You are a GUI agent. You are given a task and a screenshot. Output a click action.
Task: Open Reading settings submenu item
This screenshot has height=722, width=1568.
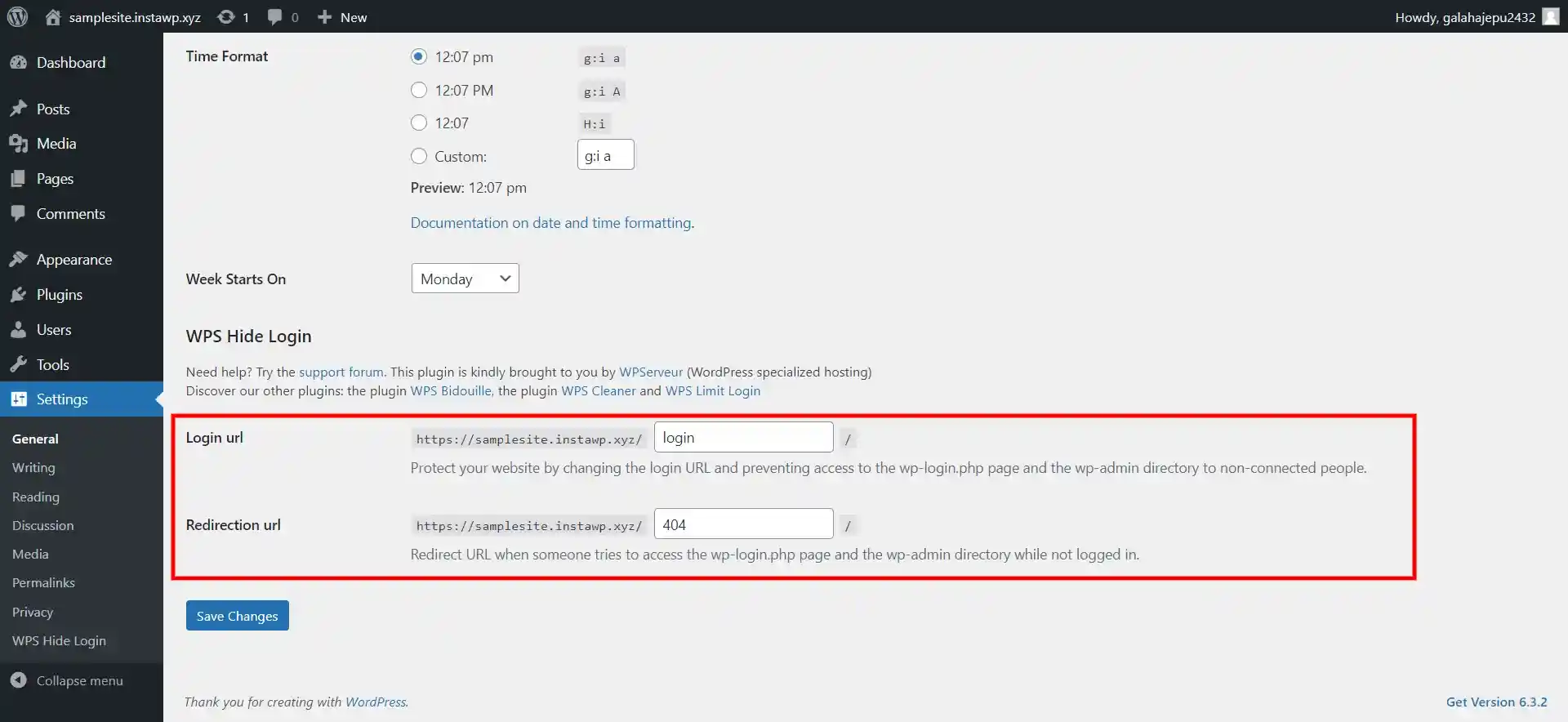point(36,497)
